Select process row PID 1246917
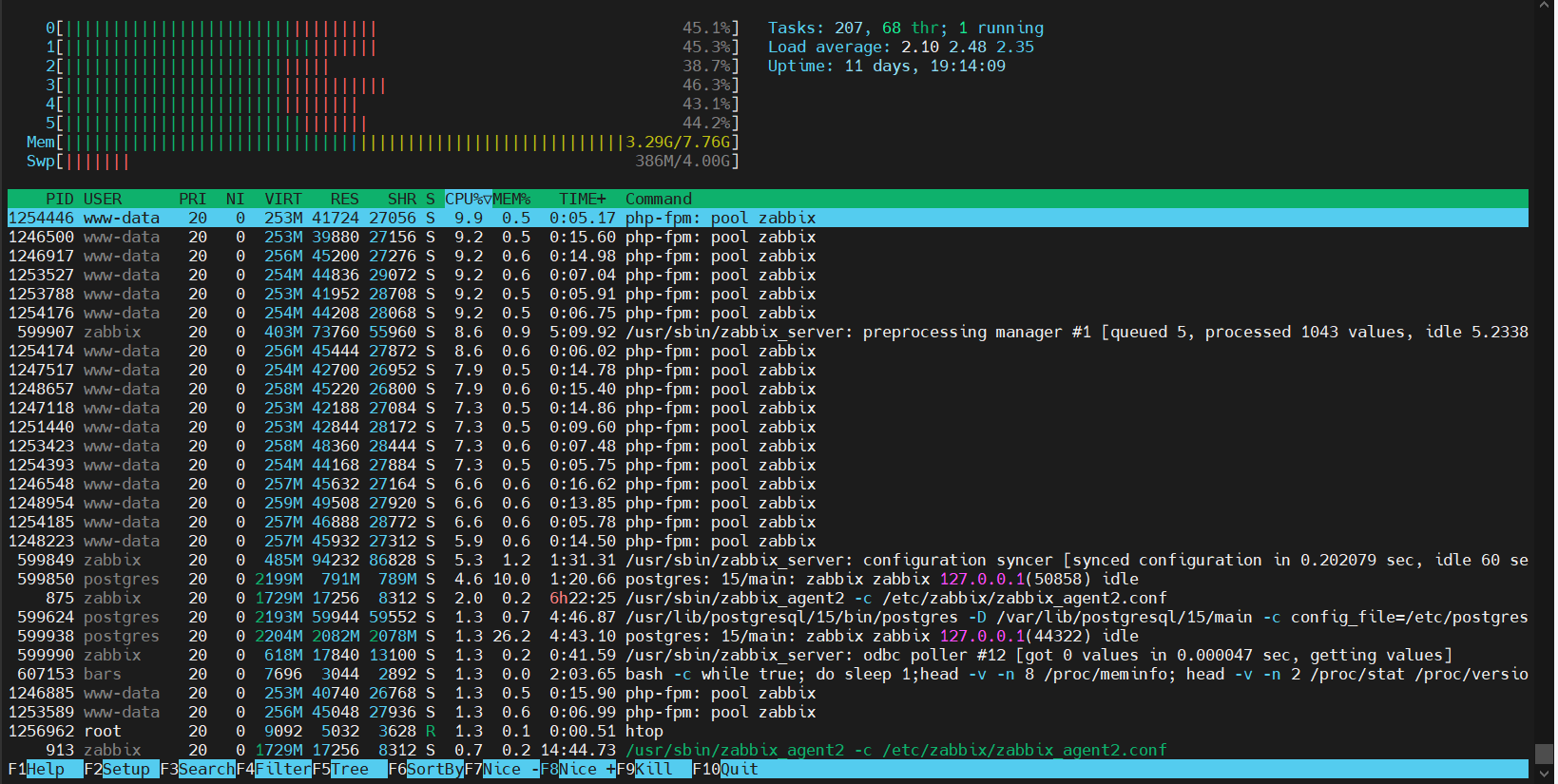 coord(768,256)
